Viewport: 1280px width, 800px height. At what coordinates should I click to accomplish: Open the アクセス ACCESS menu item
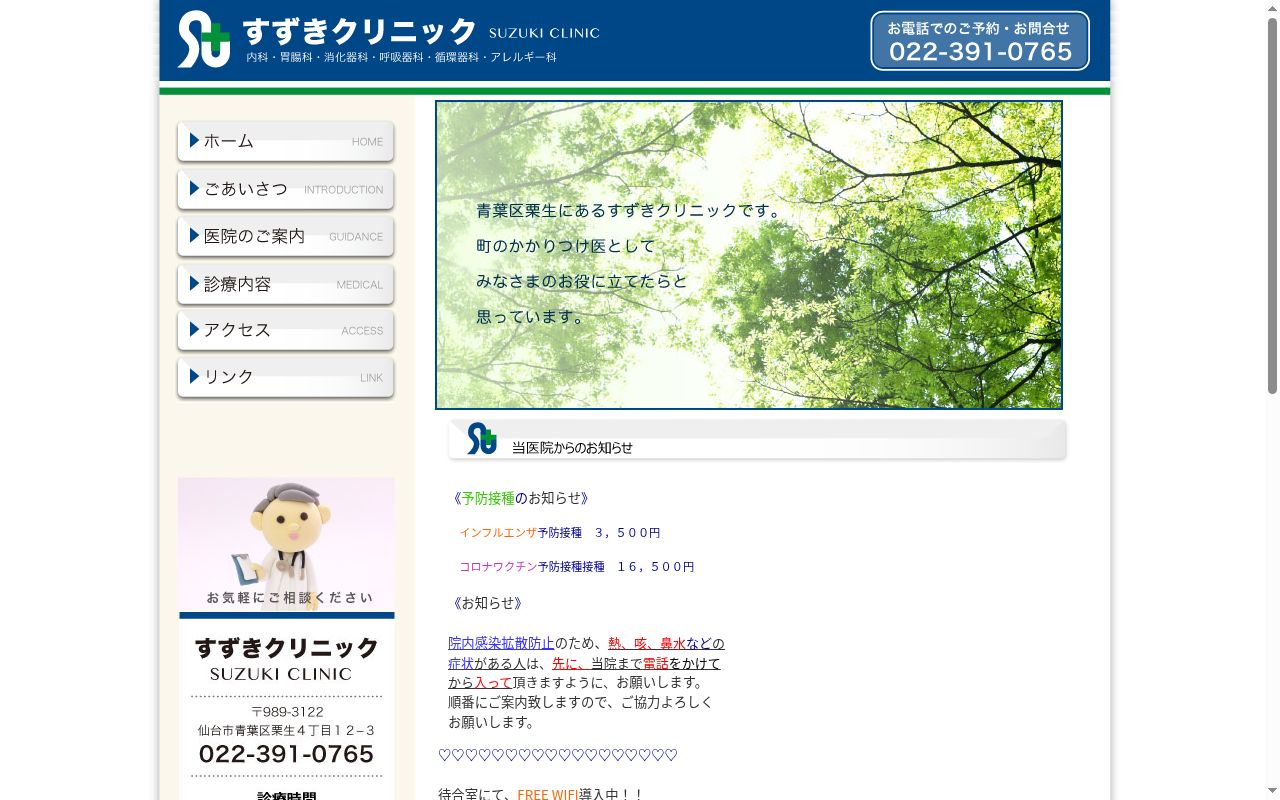[286, 330]
